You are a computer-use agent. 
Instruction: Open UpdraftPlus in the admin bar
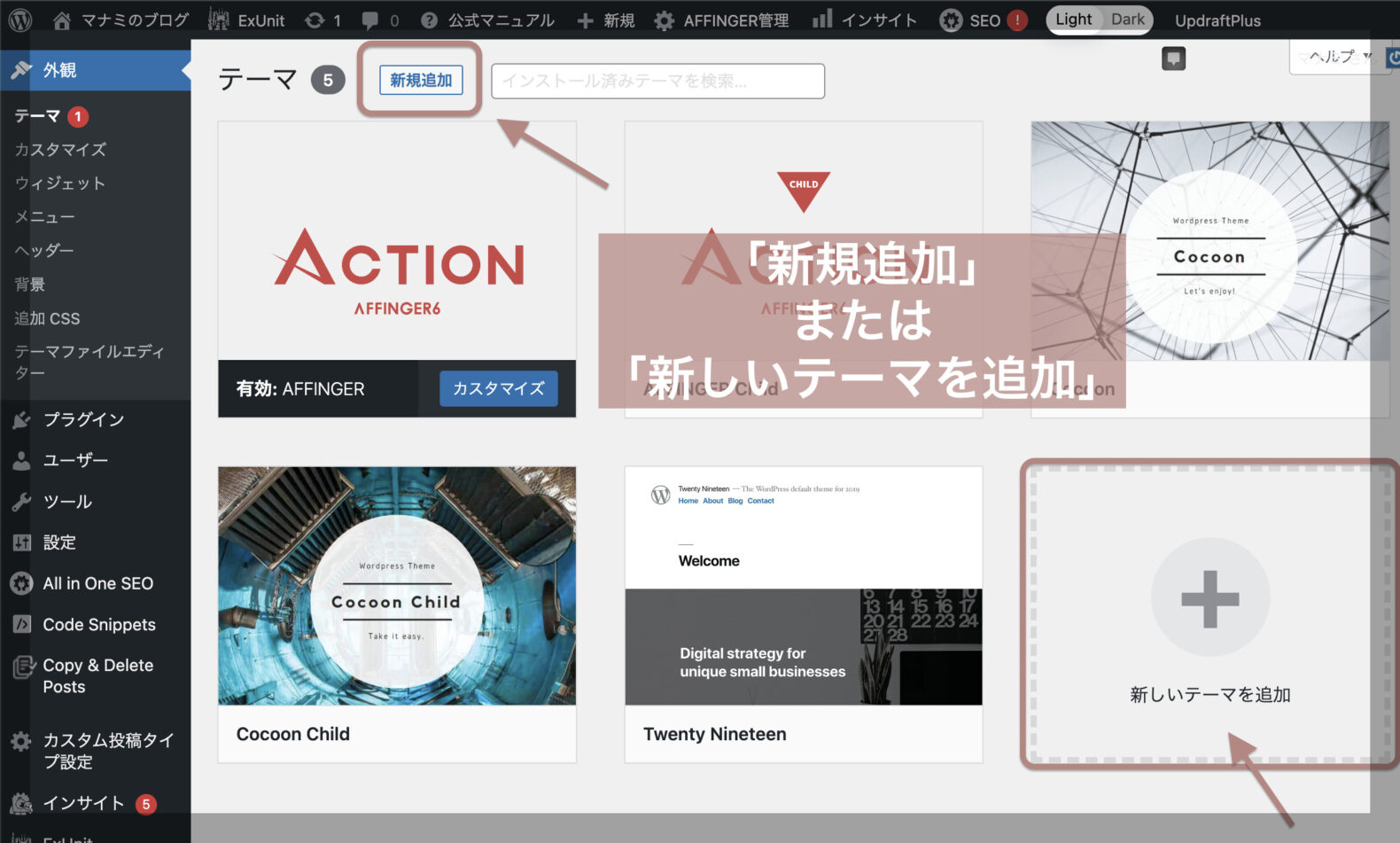tap(1217, 20)
